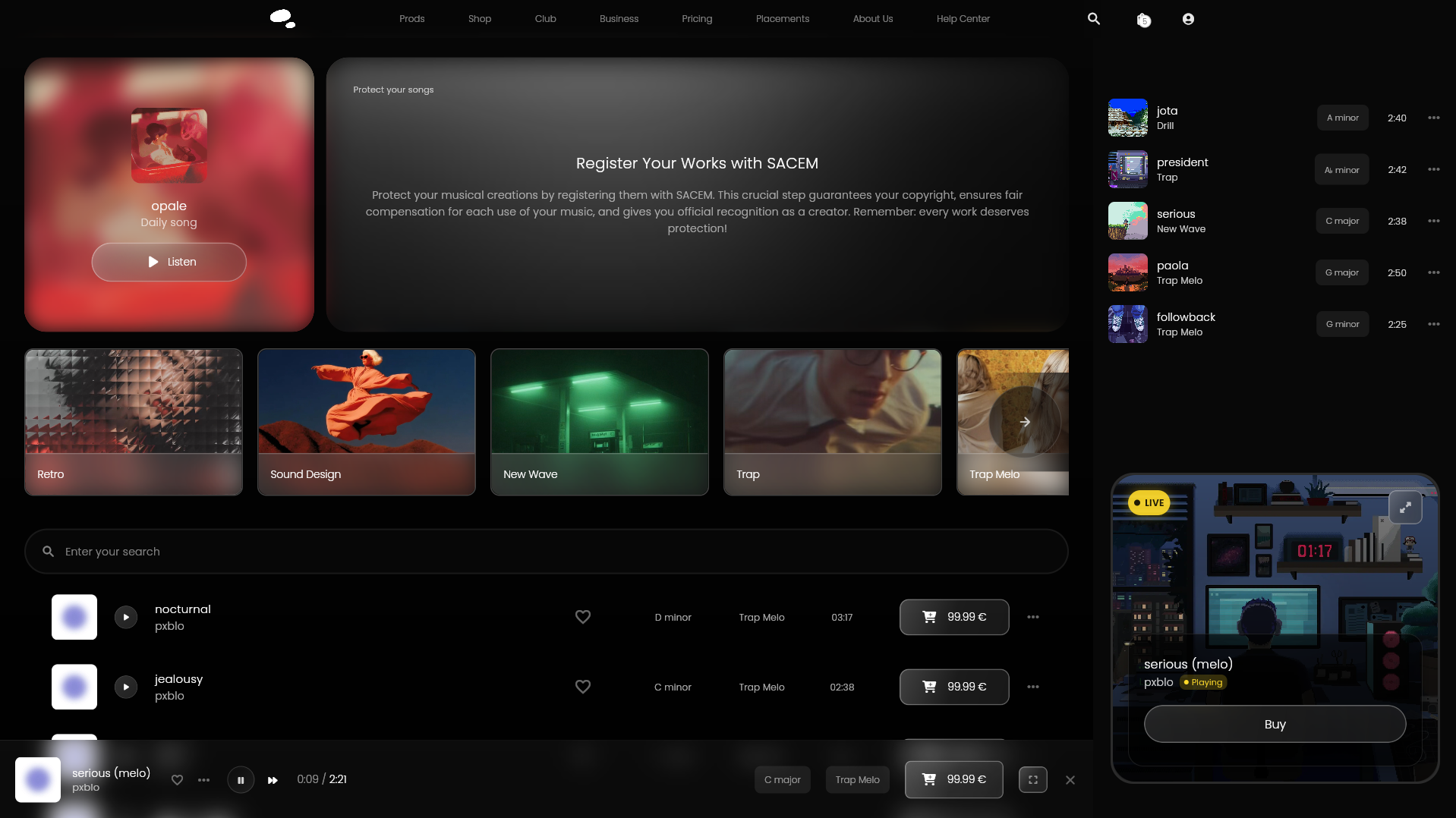Open the search icon in top navigation
Viewport: 1456px width, 818px height.
pyautogui.click(x=1093, y=19)
